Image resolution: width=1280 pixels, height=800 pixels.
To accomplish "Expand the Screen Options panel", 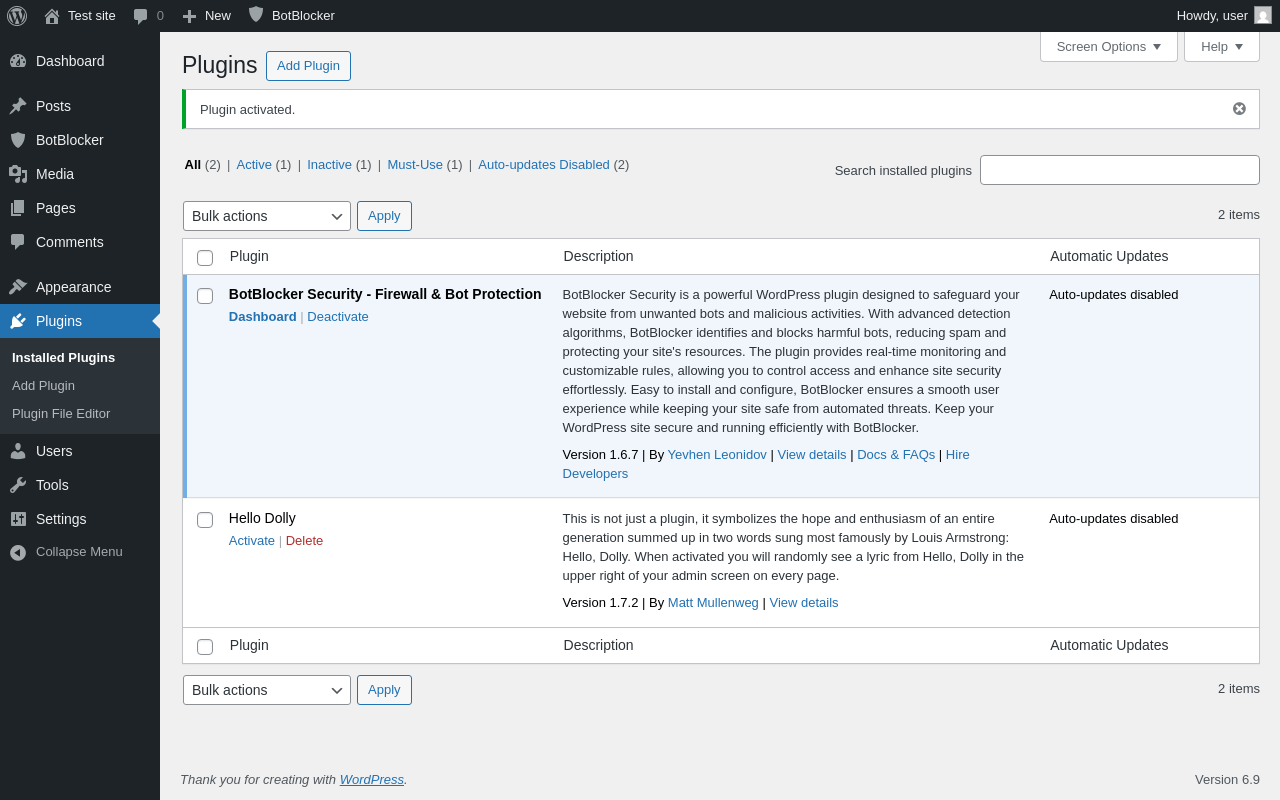I will point(1108,46).
